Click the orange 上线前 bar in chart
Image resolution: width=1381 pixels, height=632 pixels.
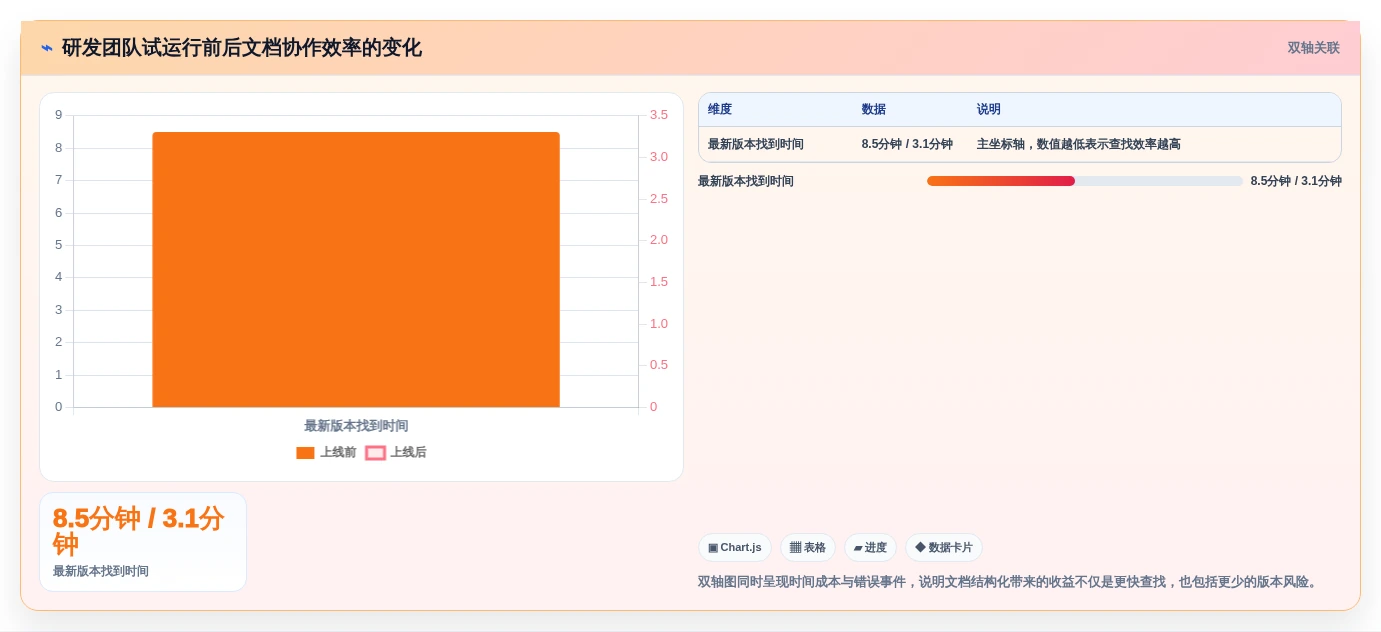click(356, 269)
